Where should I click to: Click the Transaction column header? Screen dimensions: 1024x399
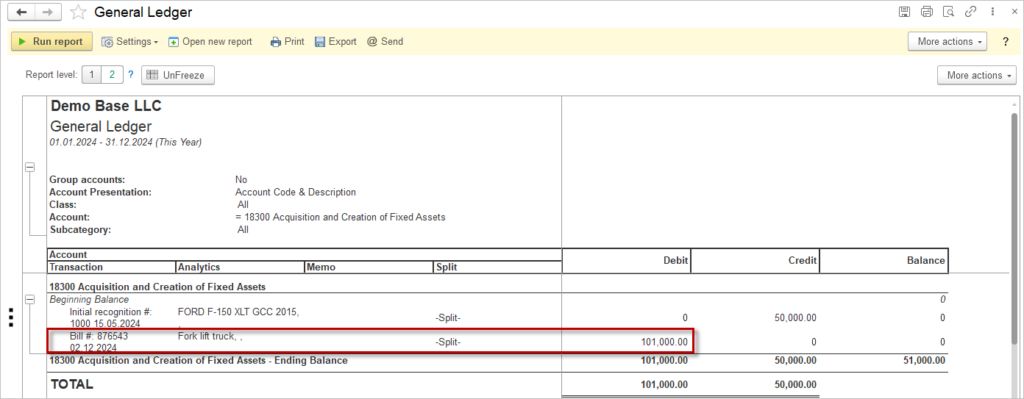pyautogui.click(x=112, y=267)
